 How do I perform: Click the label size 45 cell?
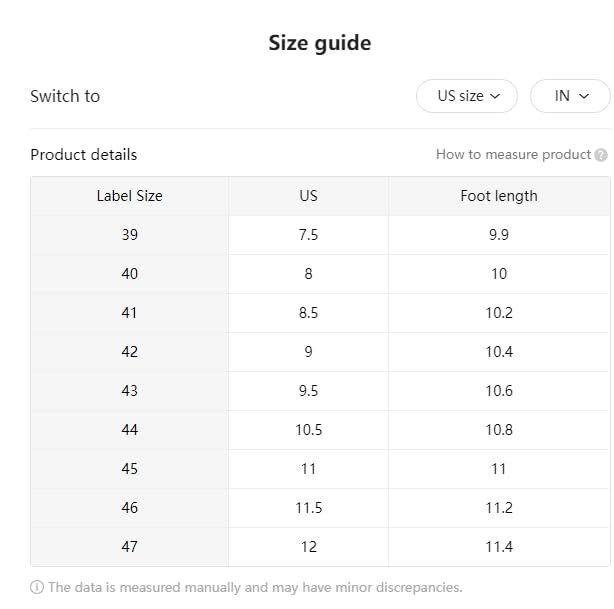click(129, 469)
